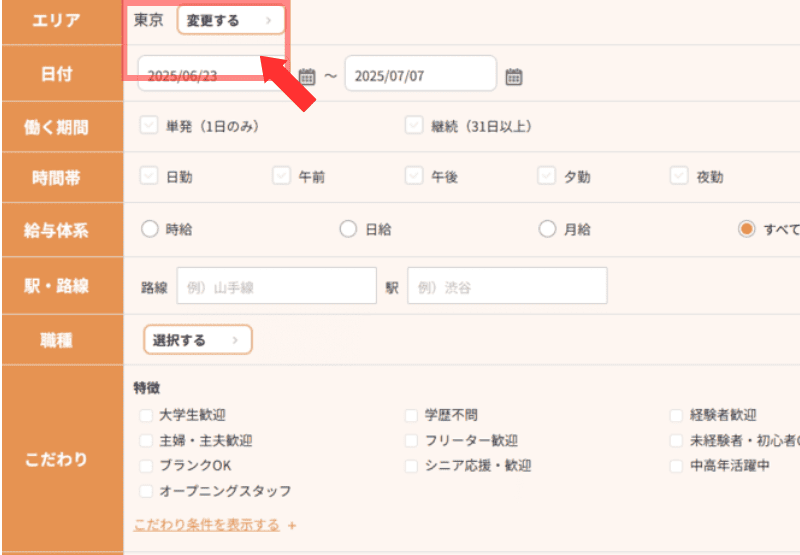The width and height of the screenshot is (800, 555).
Task: Check the 経験者歓迎 checkbox
Action: (x=676, y=415)
